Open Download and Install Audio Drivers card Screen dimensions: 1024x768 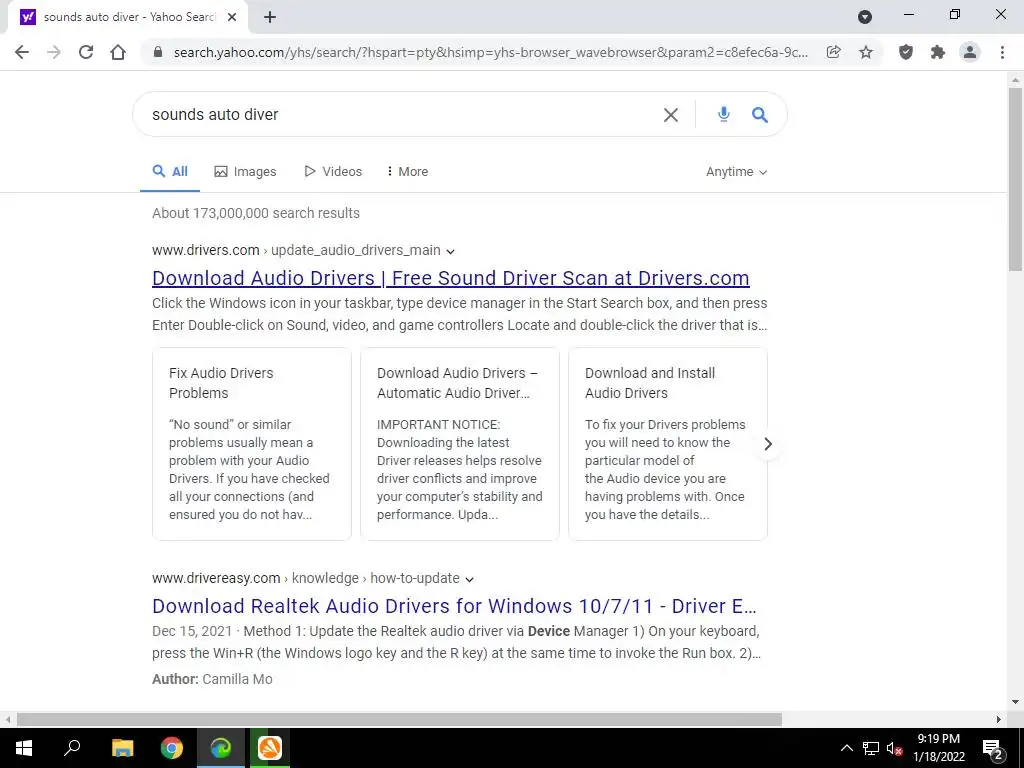(667, 444)
